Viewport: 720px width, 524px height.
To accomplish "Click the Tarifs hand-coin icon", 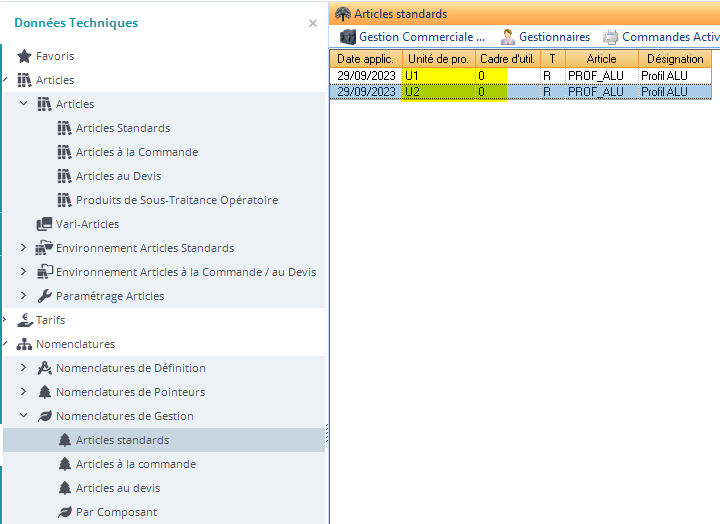I will (x=25, y=320).
